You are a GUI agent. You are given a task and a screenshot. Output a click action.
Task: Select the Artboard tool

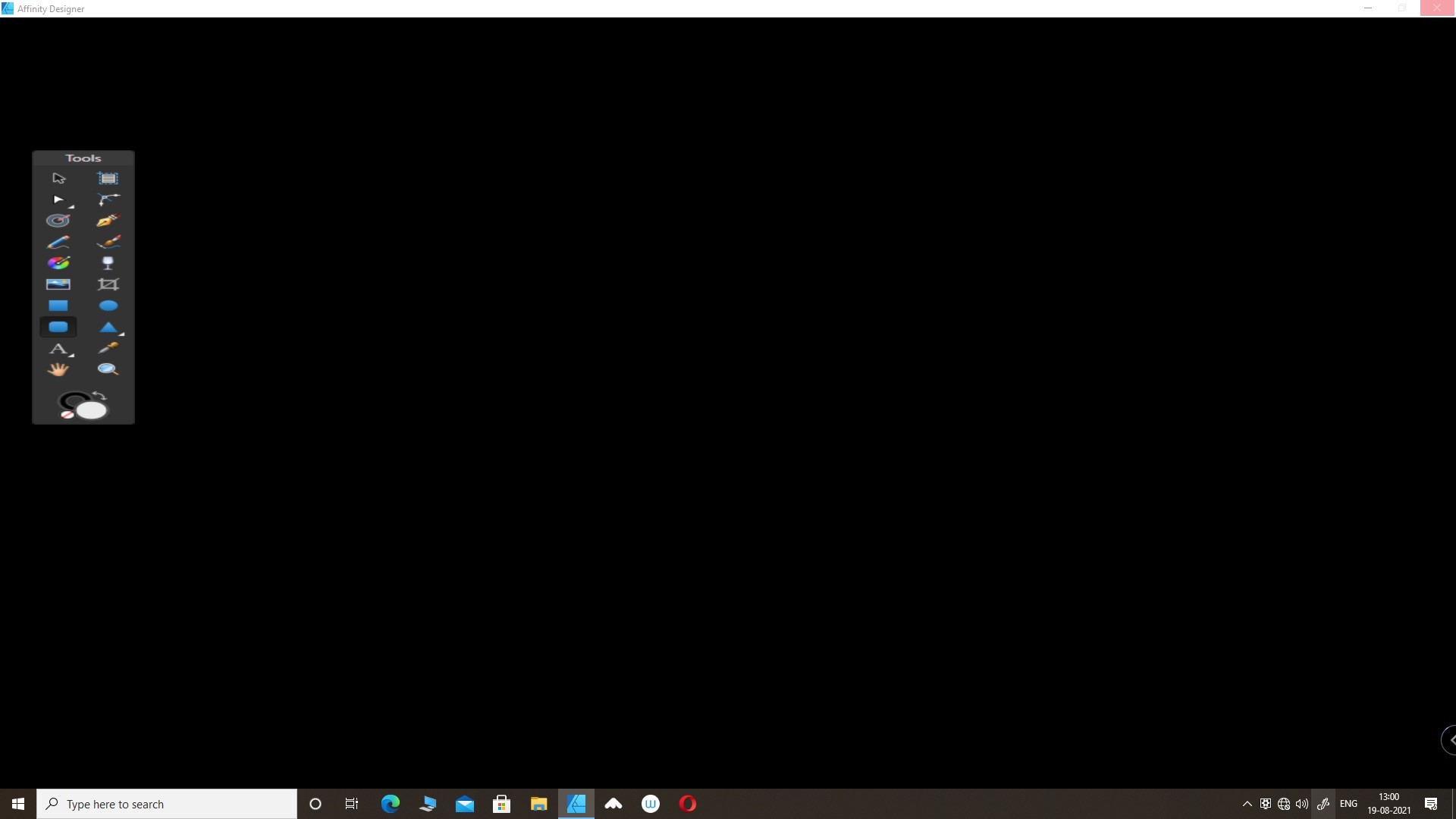108,178
